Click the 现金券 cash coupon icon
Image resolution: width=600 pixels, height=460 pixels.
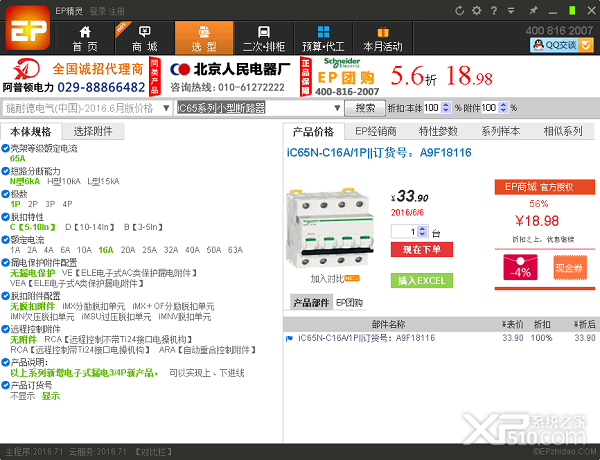(x=570, y=268)
